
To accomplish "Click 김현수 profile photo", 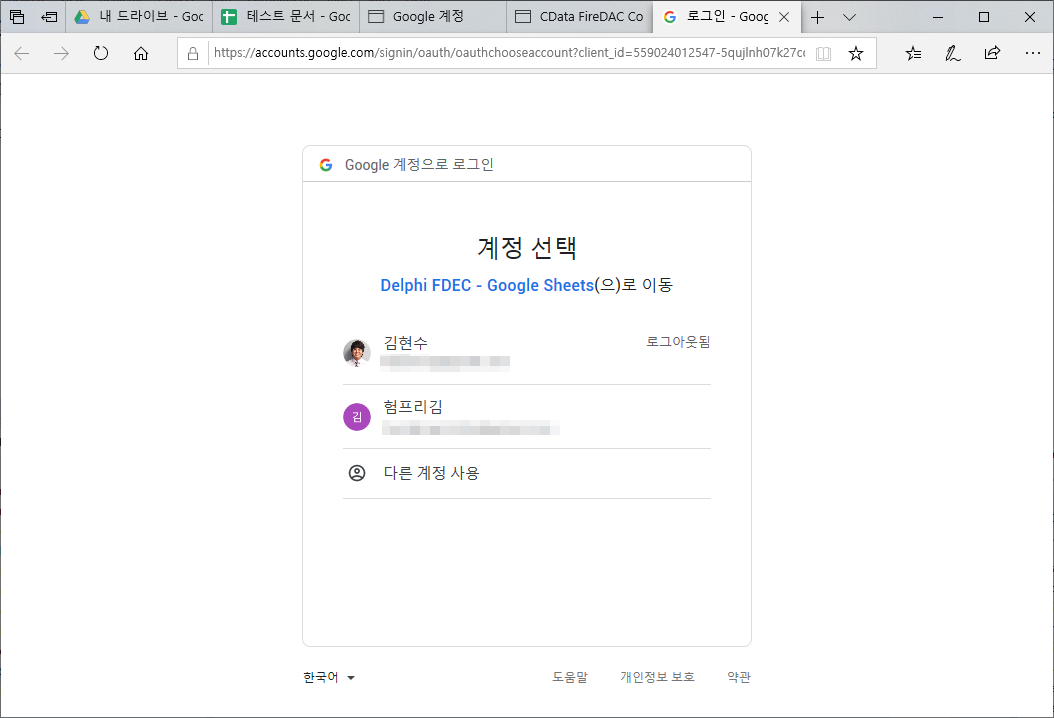I will coord(357,353).
